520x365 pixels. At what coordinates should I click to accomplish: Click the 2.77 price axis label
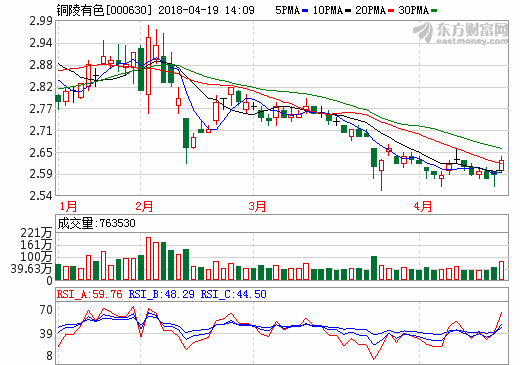pos(41,109)
